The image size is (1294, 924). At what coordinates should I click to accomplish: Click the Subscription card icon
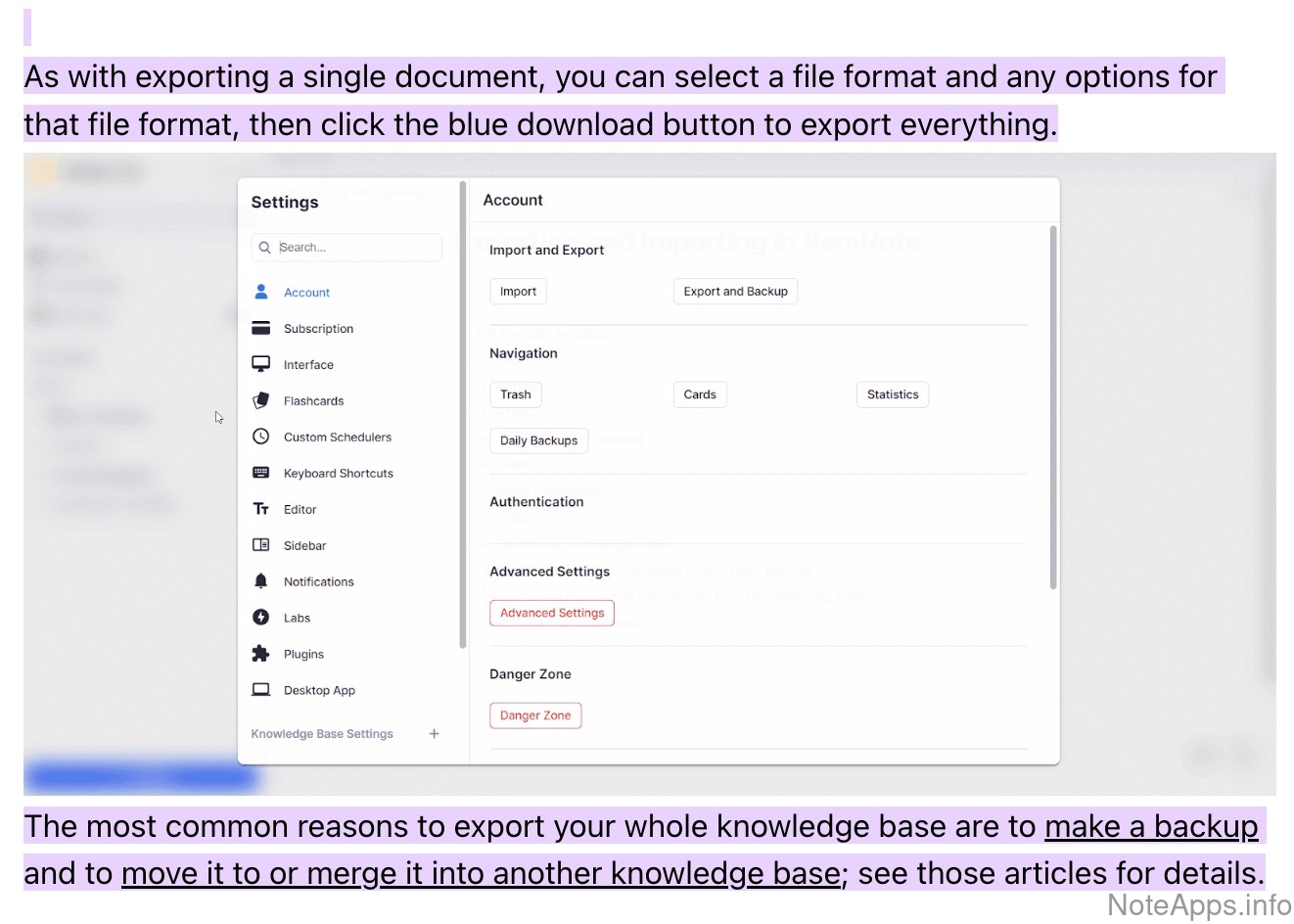(x=261, y=328)
